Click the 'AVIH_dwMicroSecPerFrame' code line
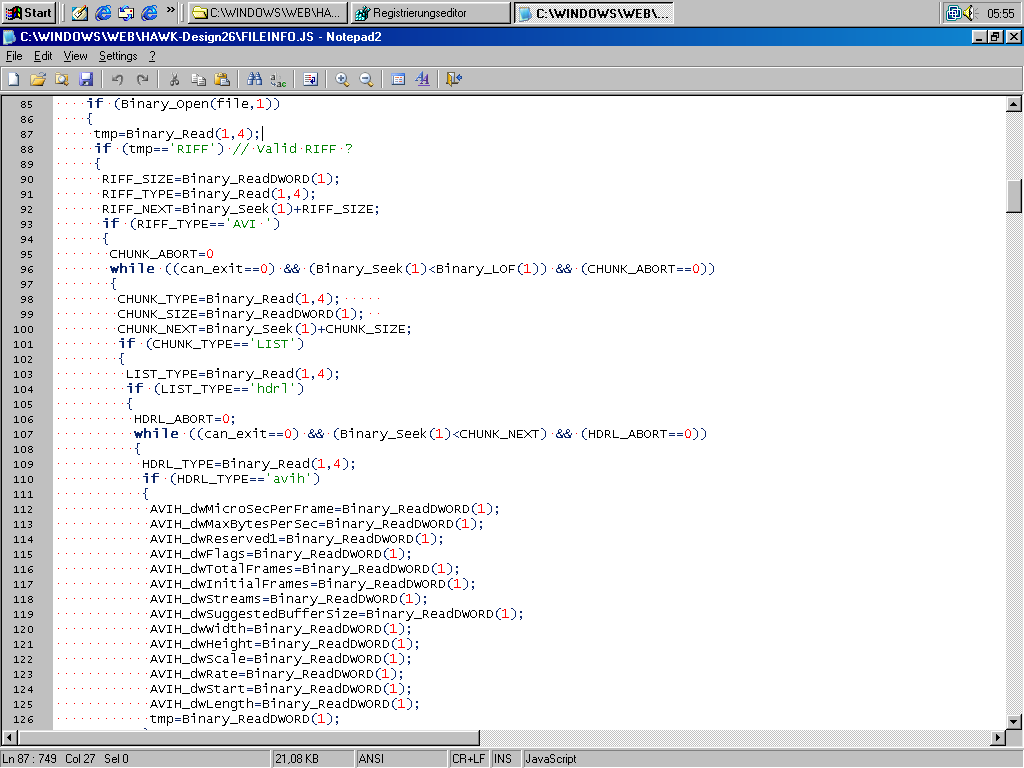The height and width of the screenshot is (768, 1024). [325, 509]
